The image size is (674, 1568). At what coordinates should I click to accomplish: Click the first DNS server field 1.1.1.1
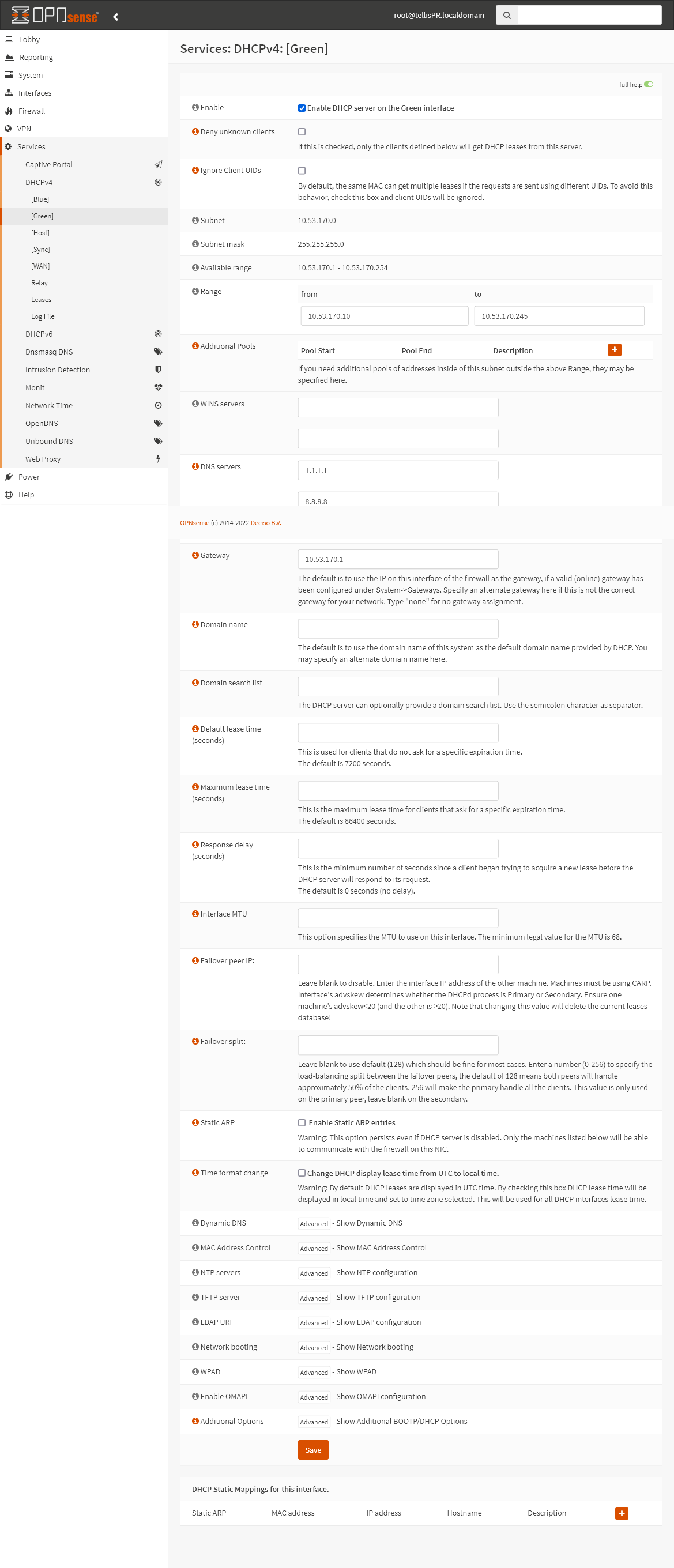point(398,470)
